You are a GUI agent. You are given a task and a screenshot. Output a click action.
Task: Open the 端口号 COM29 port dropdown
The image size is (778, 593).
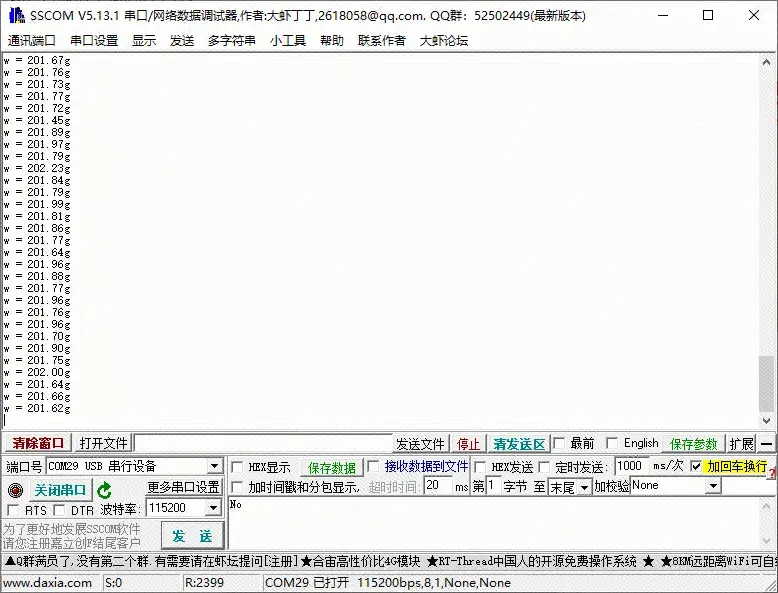tap(214, 467)
